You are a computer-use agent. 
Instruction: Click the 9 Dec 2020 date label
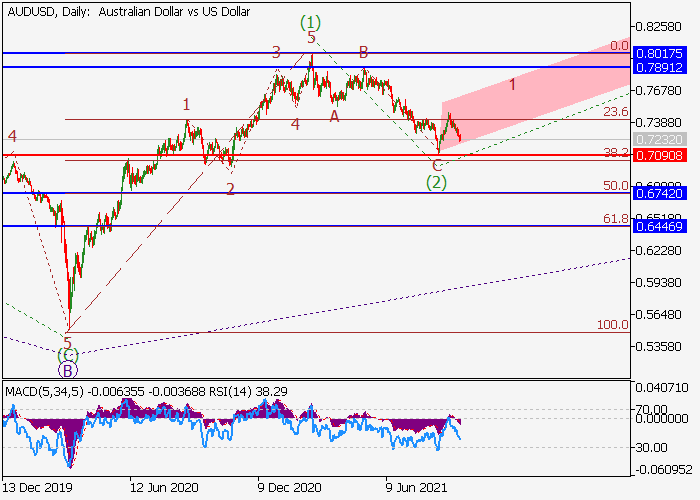(x=289, y=488)
